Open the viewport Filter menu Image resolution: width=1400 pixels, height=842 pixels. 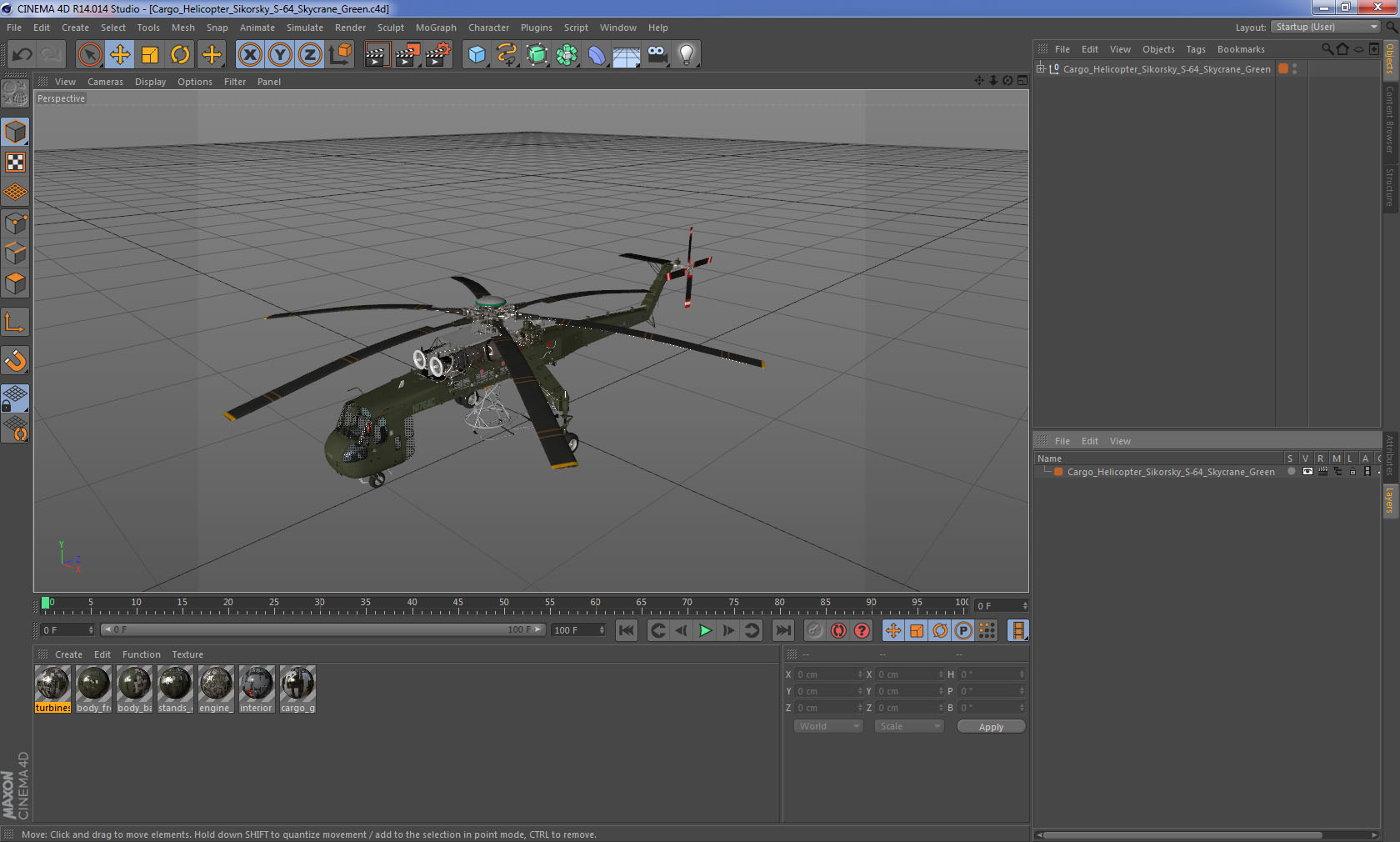(x=235, y=82)
